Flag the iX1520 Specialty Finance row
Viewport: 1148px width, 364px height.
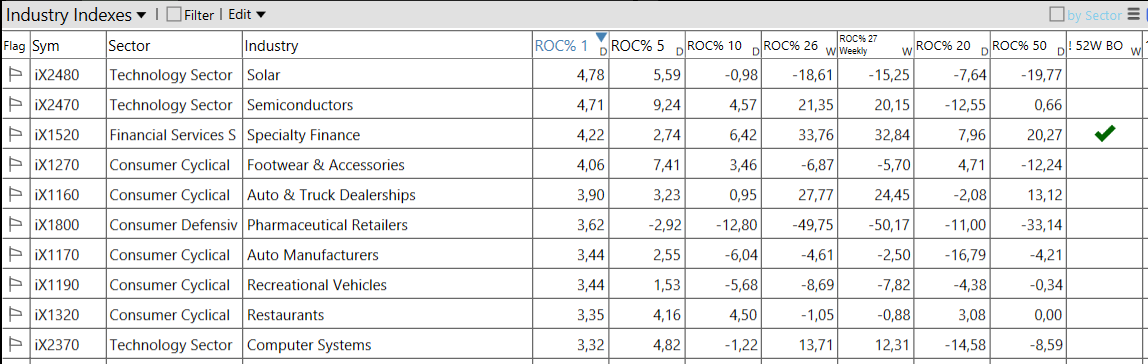(x=14, y=135)
